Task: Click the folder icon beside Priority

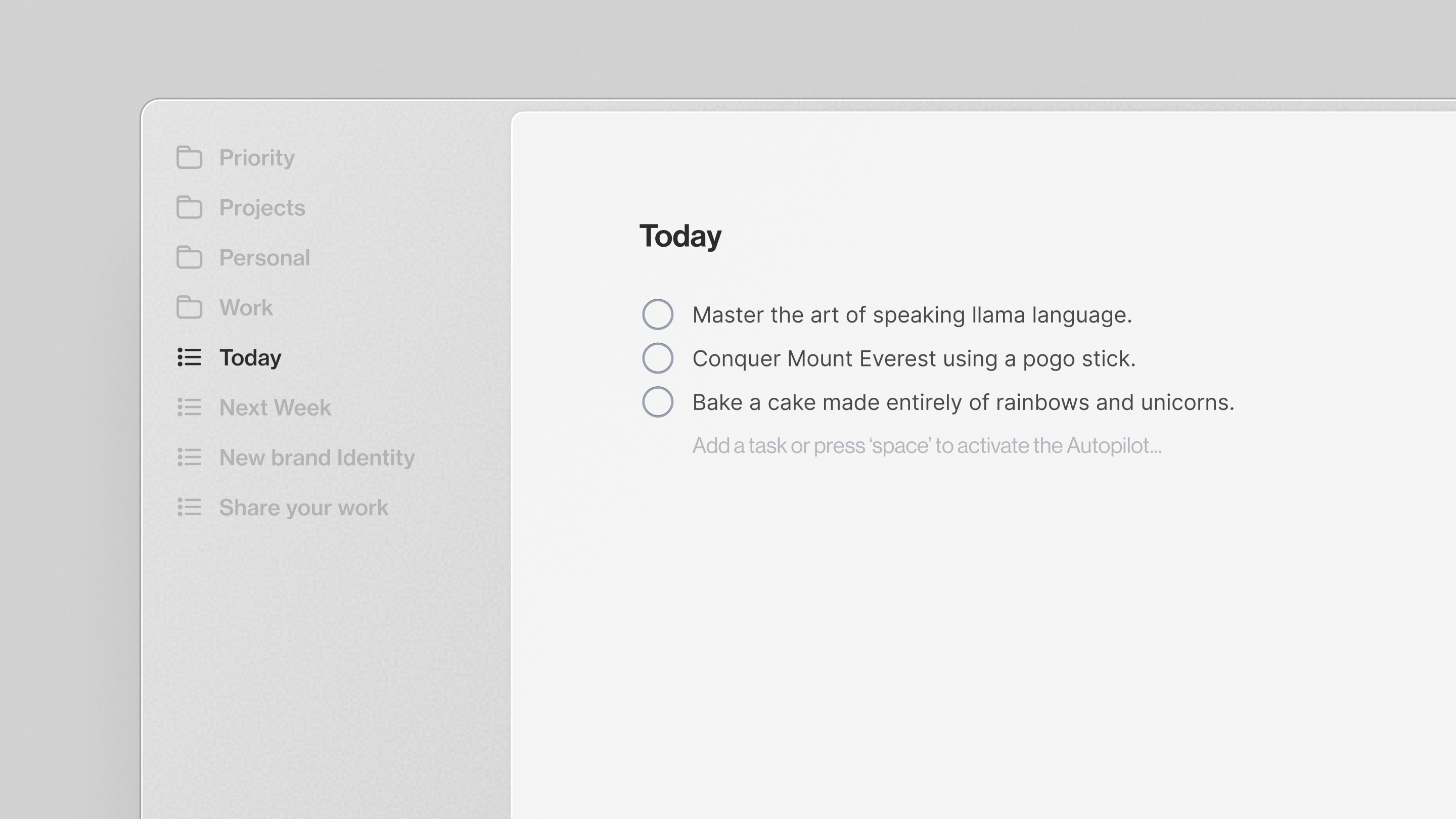Action: click(x=190, y=158)
